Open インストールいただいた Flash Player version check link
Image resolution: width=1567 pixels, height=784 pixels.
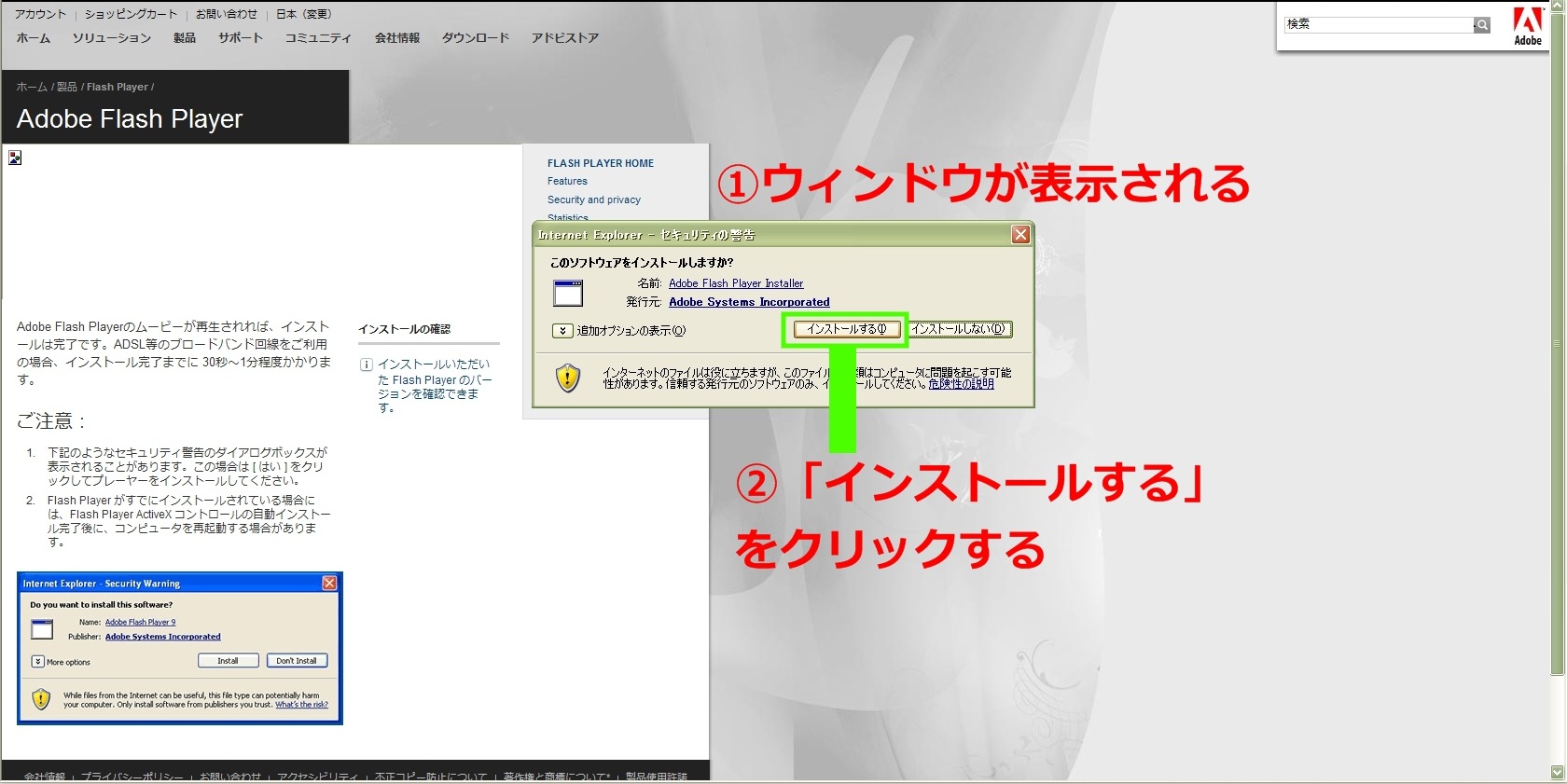434,386
